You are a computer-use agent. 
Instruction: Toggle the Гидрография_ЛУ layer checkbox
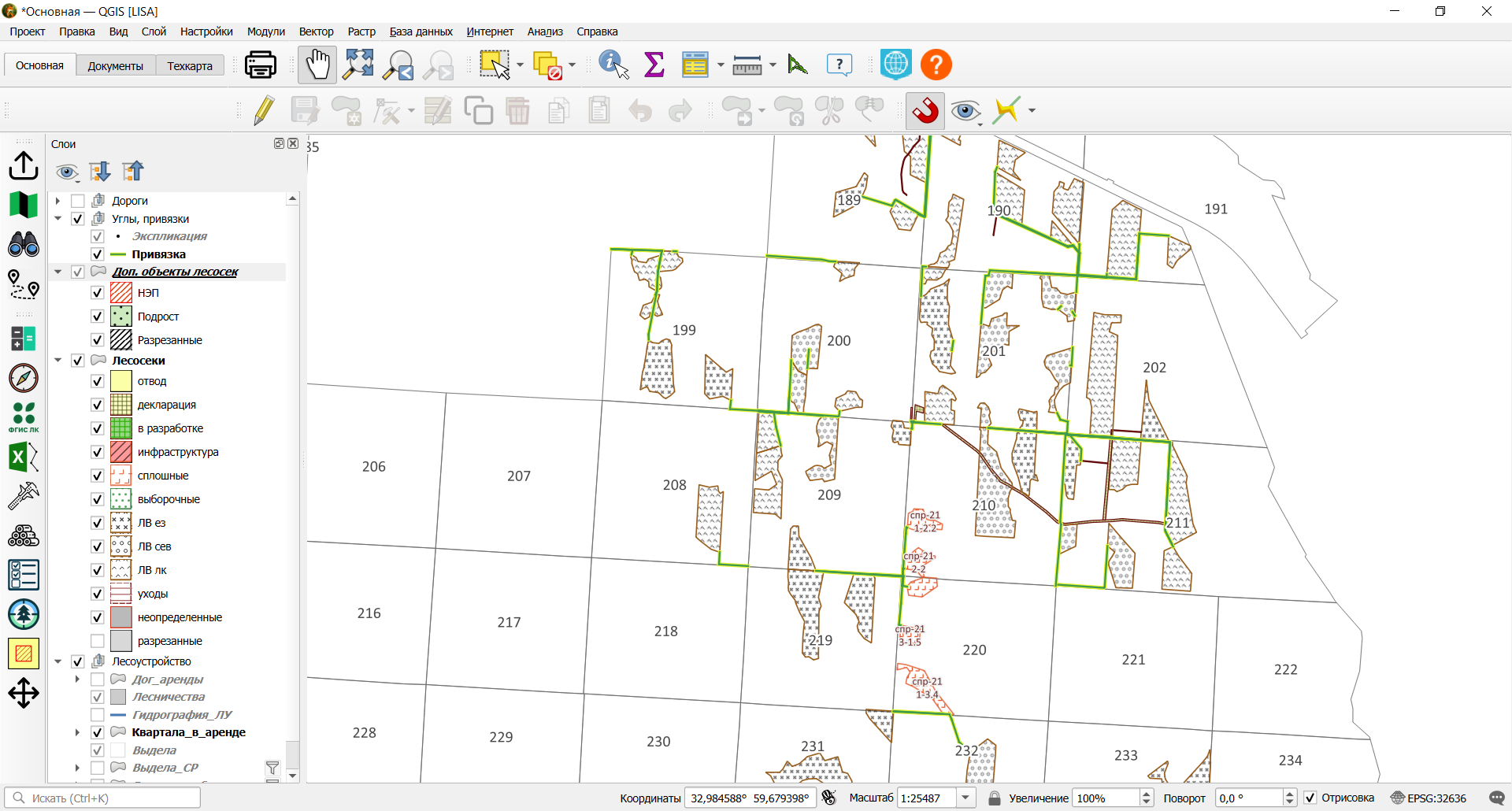point(98,715)
